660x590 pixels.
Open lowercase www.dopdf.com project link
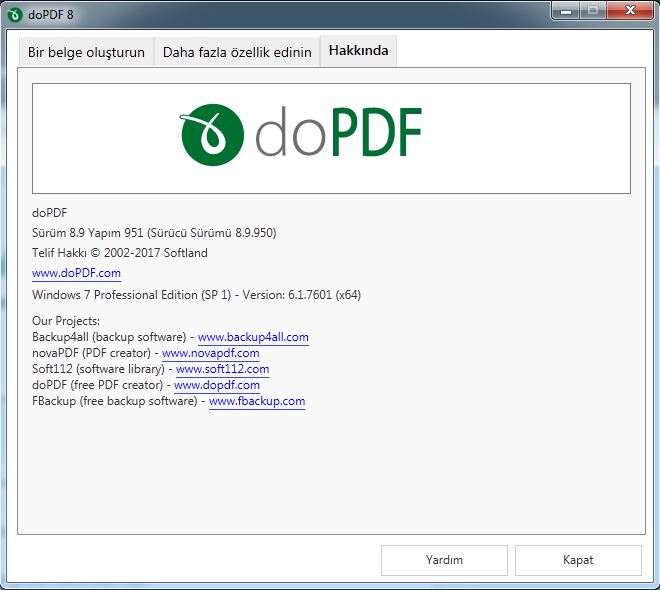(216, 385)
